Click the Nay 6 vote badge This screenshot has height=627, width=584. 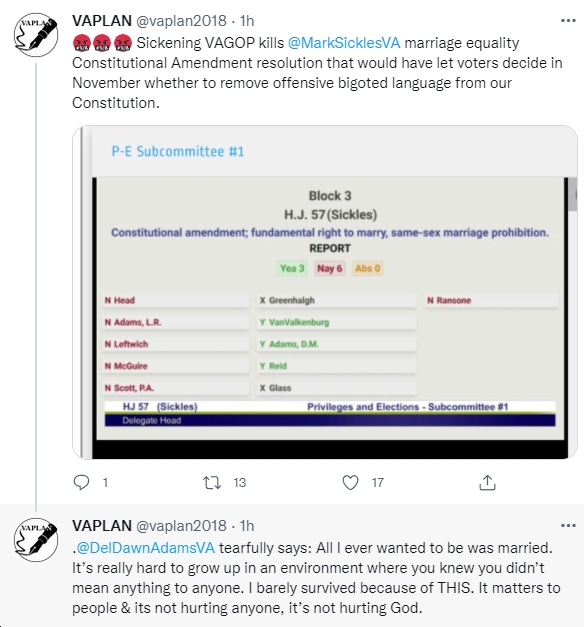pyautogui.click(x=330, y=268)
